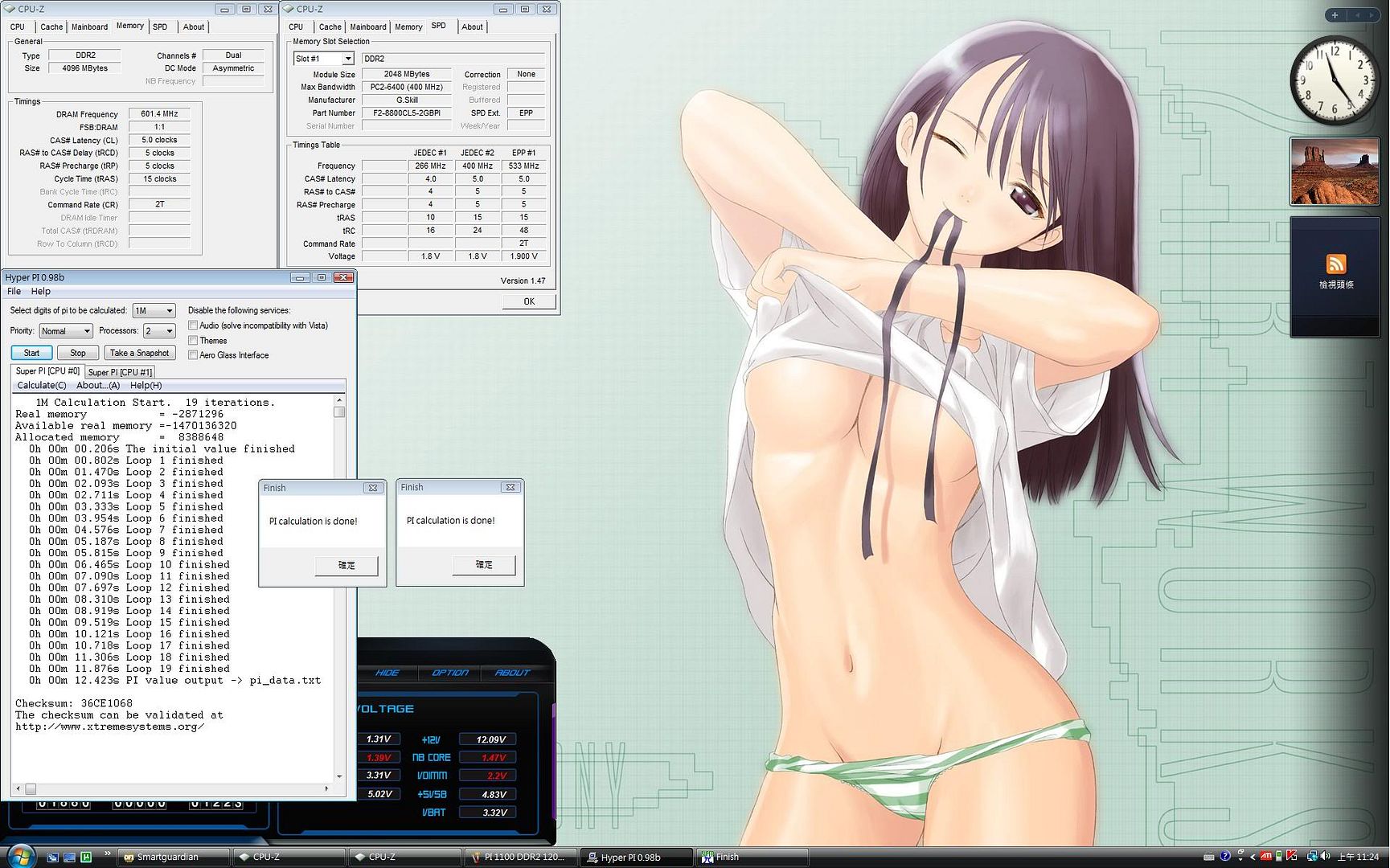Open the pi digits 1M dropdown
Image resolution: width=1390 pixels, height=868 pixels.
coord(154,311)
